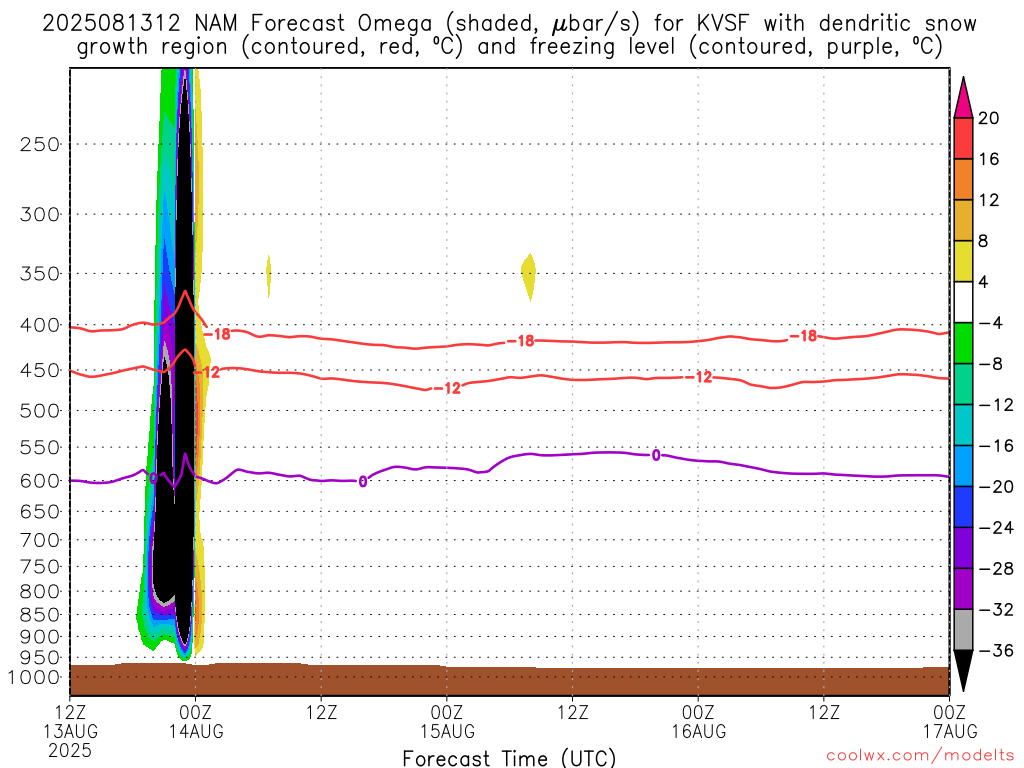This screenshot has width=1024, height=768.
Task: Select the 17AUG date label on time axis
Action: [x=950, y=731]
